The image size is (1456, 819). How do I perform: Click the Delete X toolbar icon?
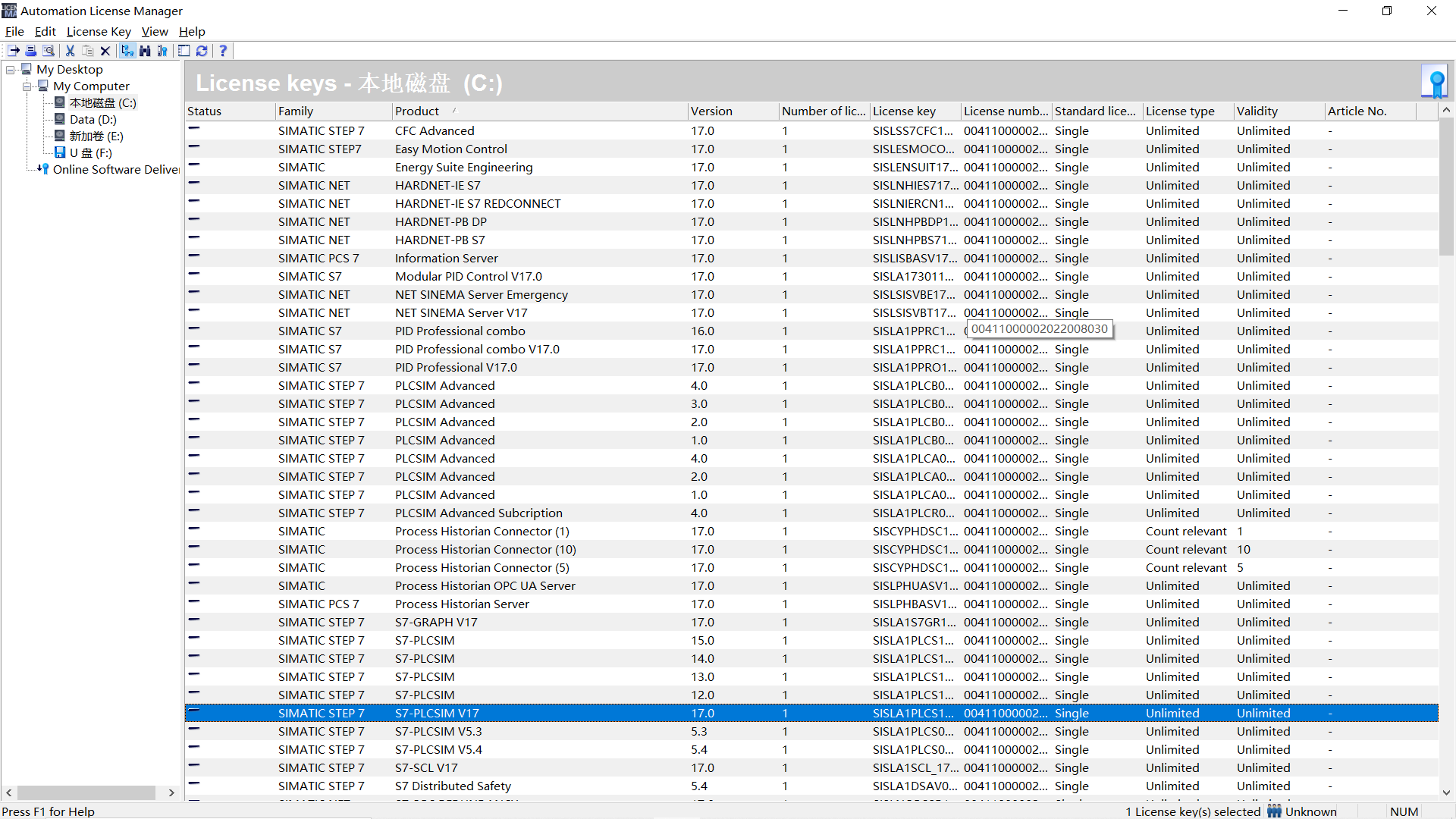(105, 51)
